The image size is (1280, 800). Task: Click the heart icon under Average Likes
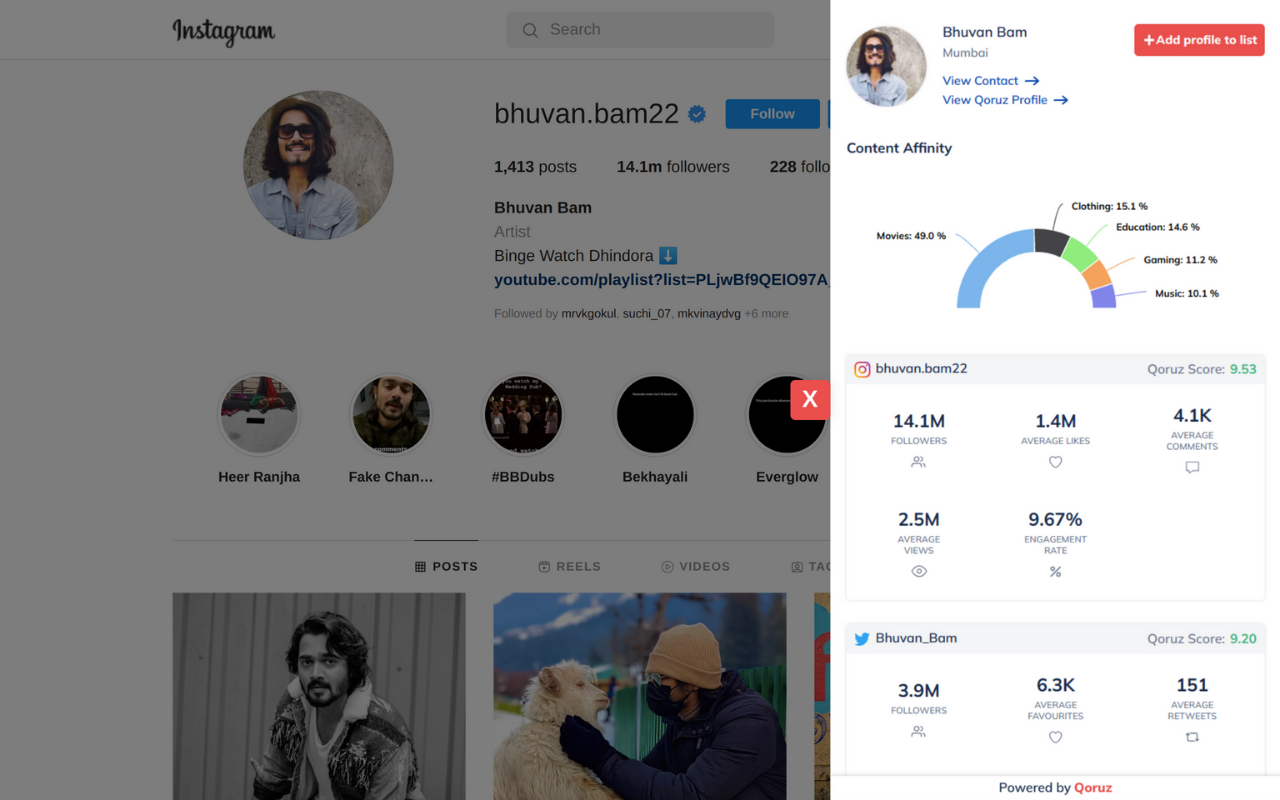[1055, 462]
